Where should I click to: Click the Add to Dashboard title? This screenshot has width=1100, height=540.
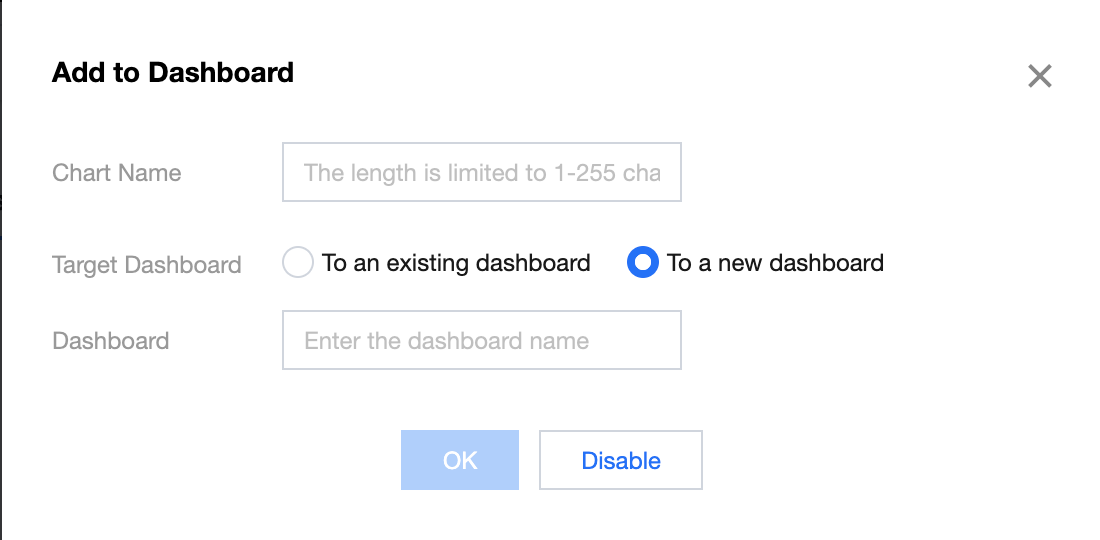point(172,72)
